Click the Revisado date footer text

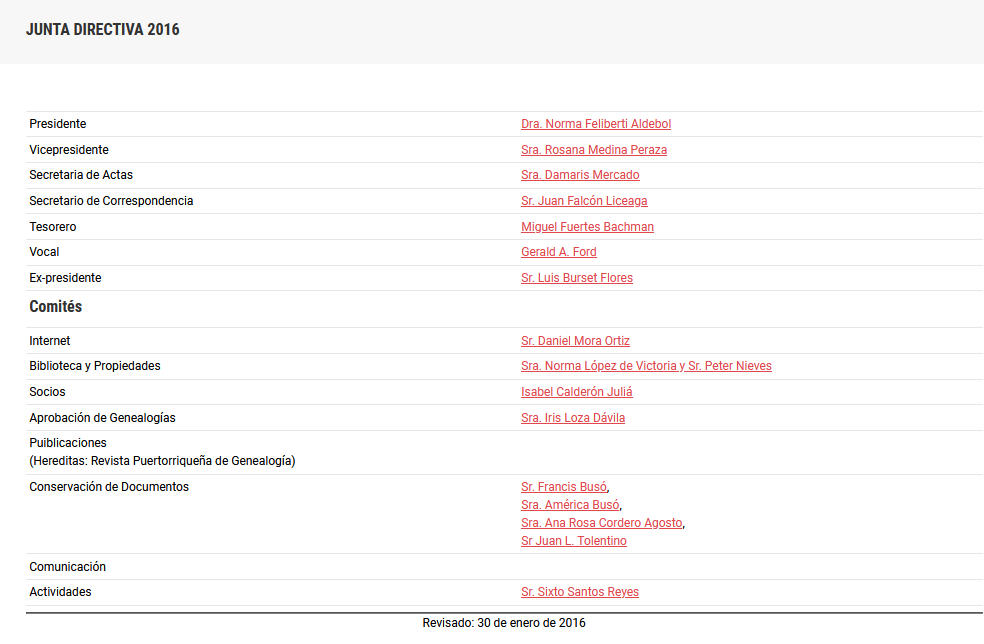pyautogui.click(x=503, y=623)
